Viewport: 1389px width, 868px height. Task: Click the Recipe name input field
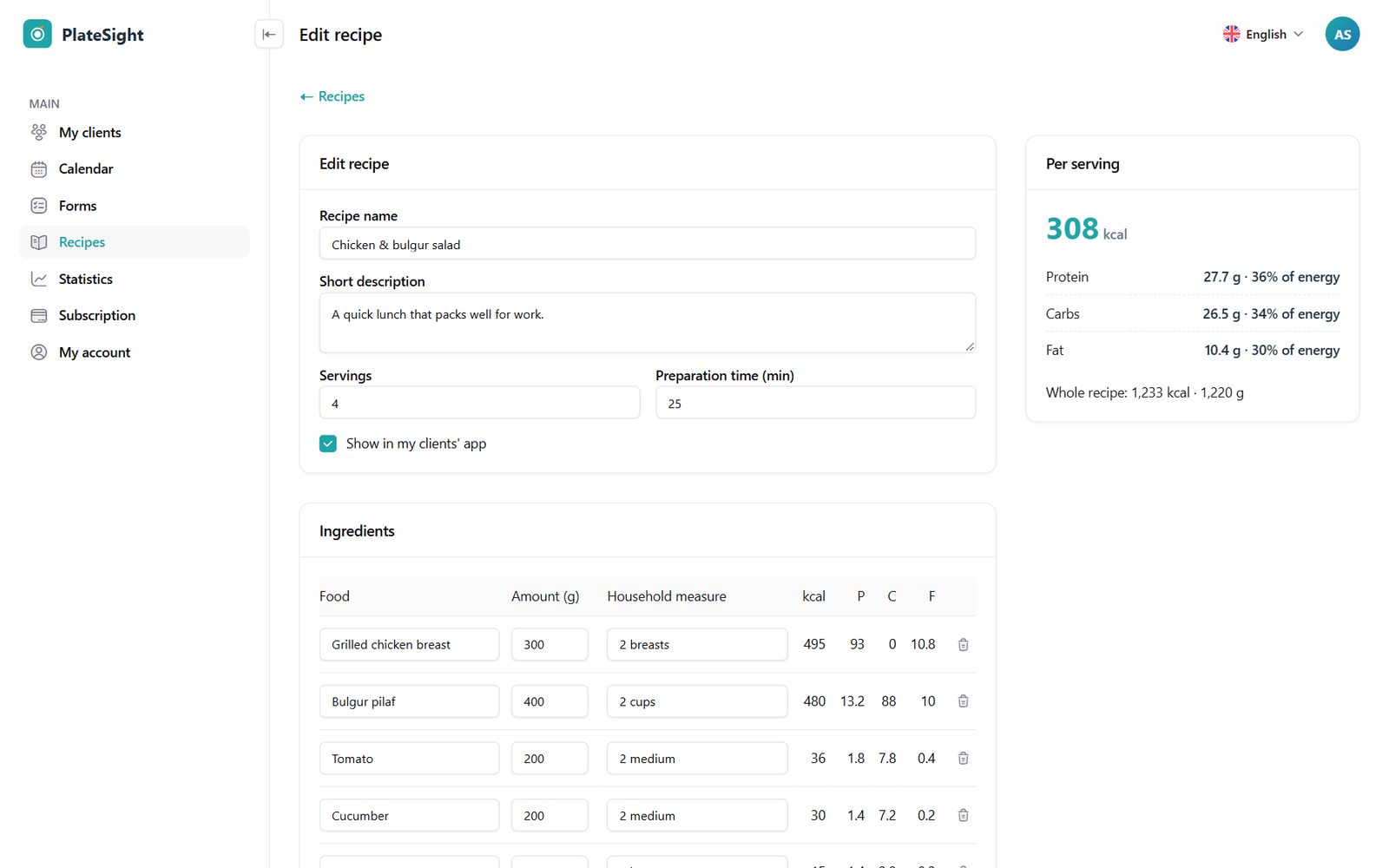point(647,243)
